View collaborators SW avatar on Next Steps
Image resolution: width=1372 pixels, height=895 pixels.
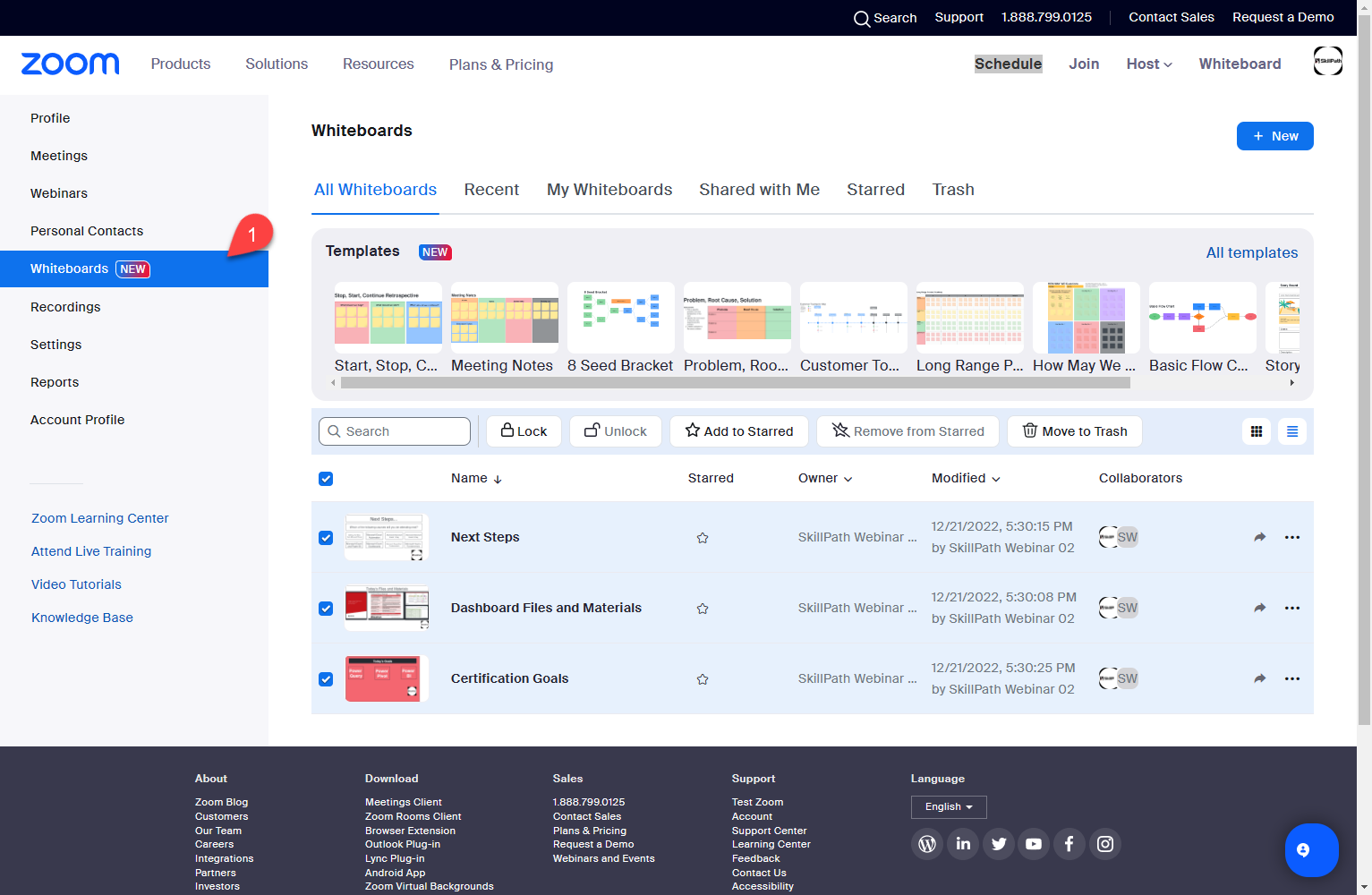coord(1128,537)
